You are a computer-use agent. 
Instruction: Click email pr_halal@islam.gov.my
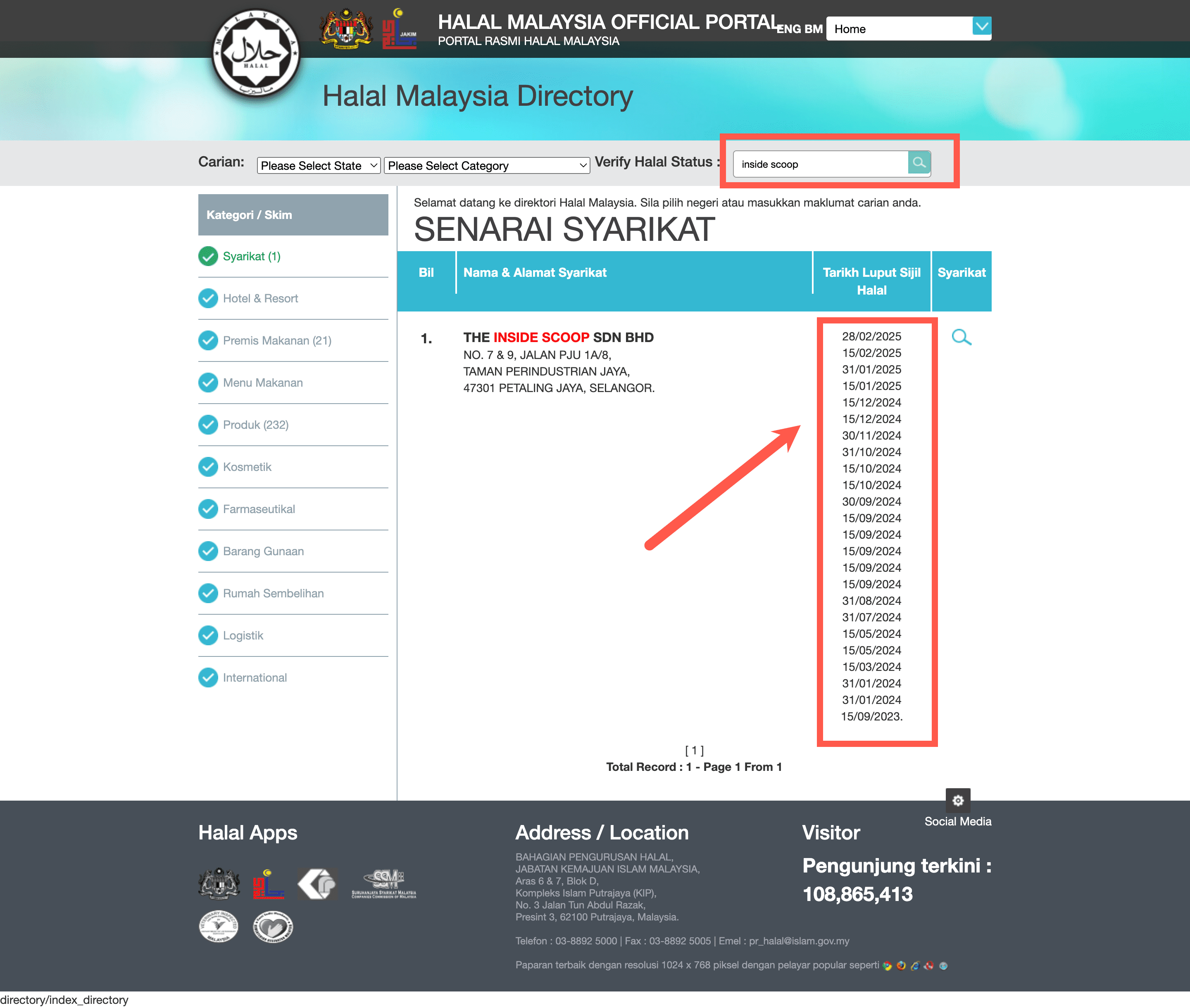[799, 941]
